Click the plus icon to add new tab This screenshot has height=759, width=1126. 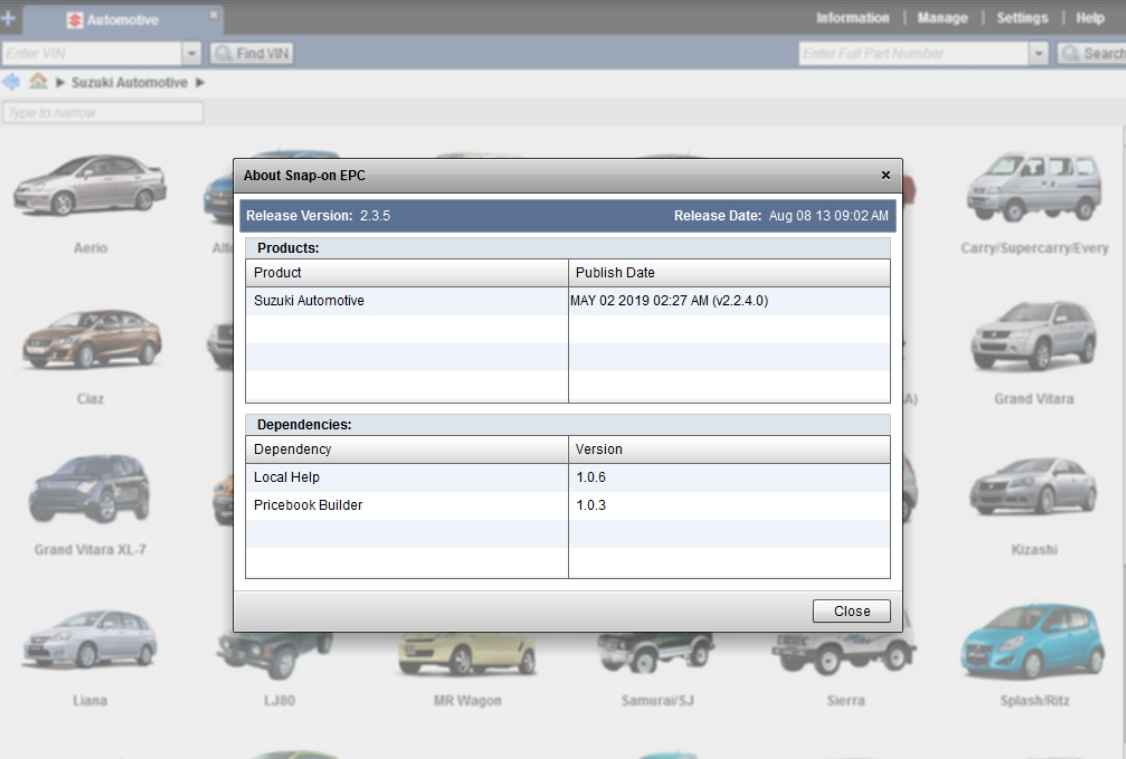pyautogui.click(x=8, y=19)
